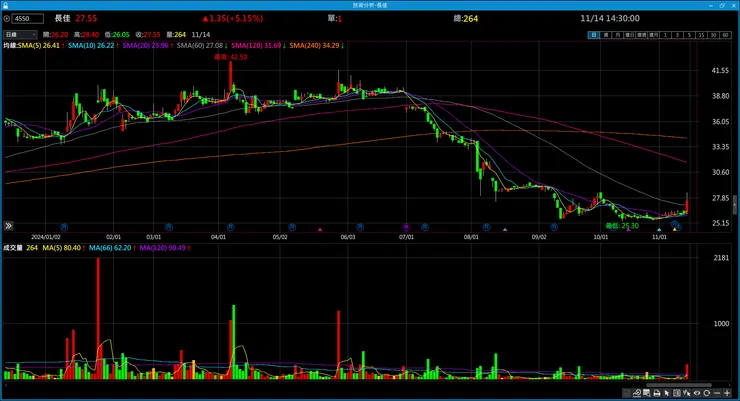Click the chart settings window icon
This screenshot has width=740, height=401.
pos(647,393)
